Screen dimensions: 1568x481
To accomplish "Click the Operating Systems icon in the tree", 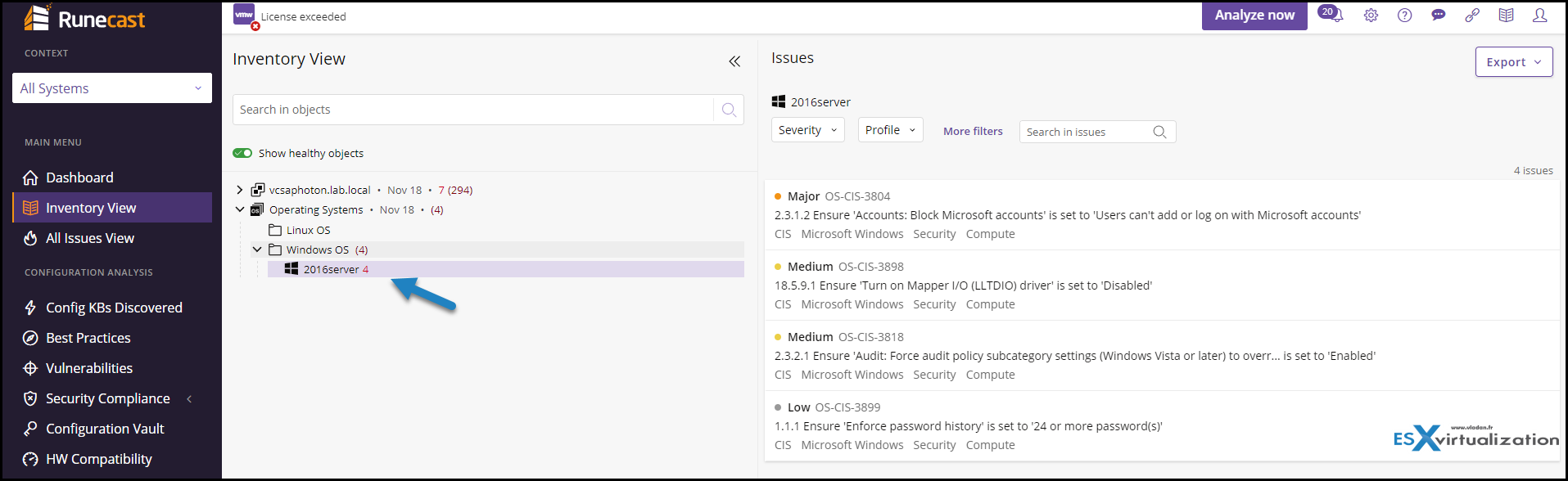I will tap(257, 209).
